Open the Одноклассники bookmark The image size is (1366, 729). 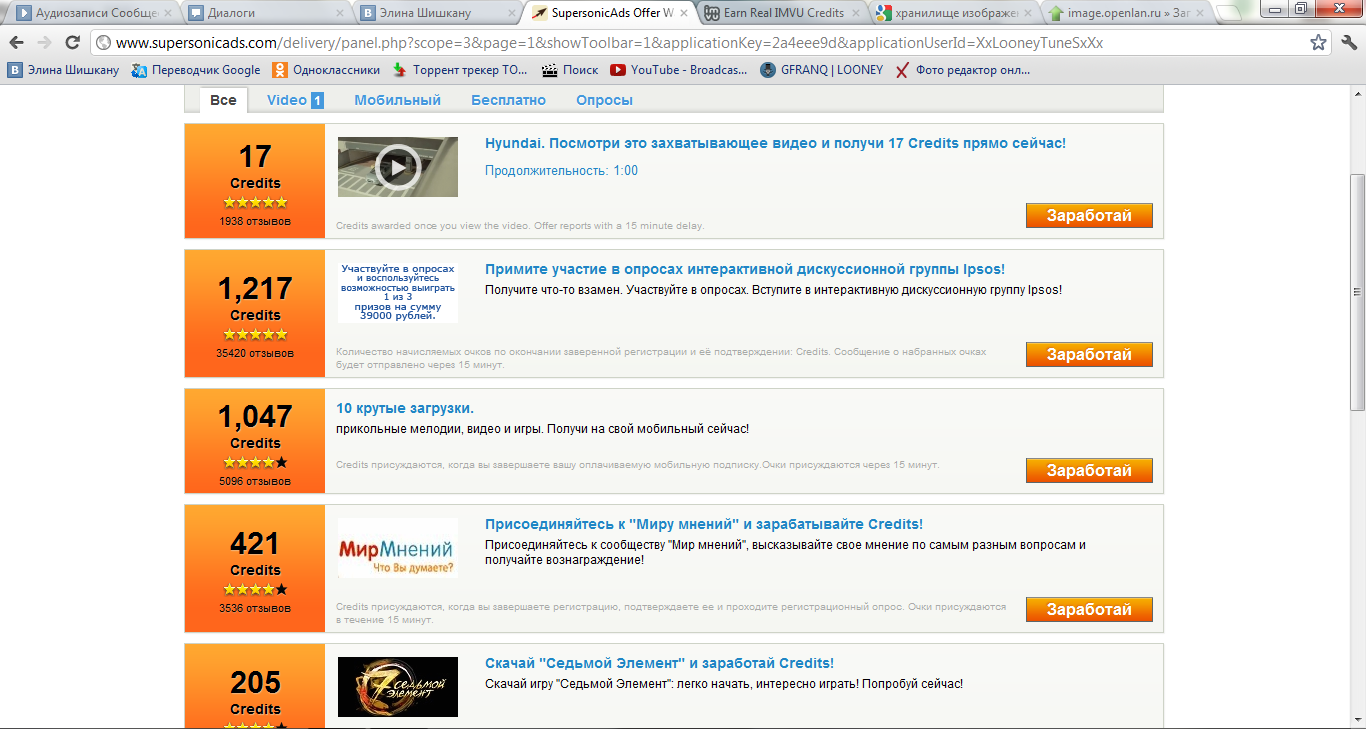click(x=326, y=70)
